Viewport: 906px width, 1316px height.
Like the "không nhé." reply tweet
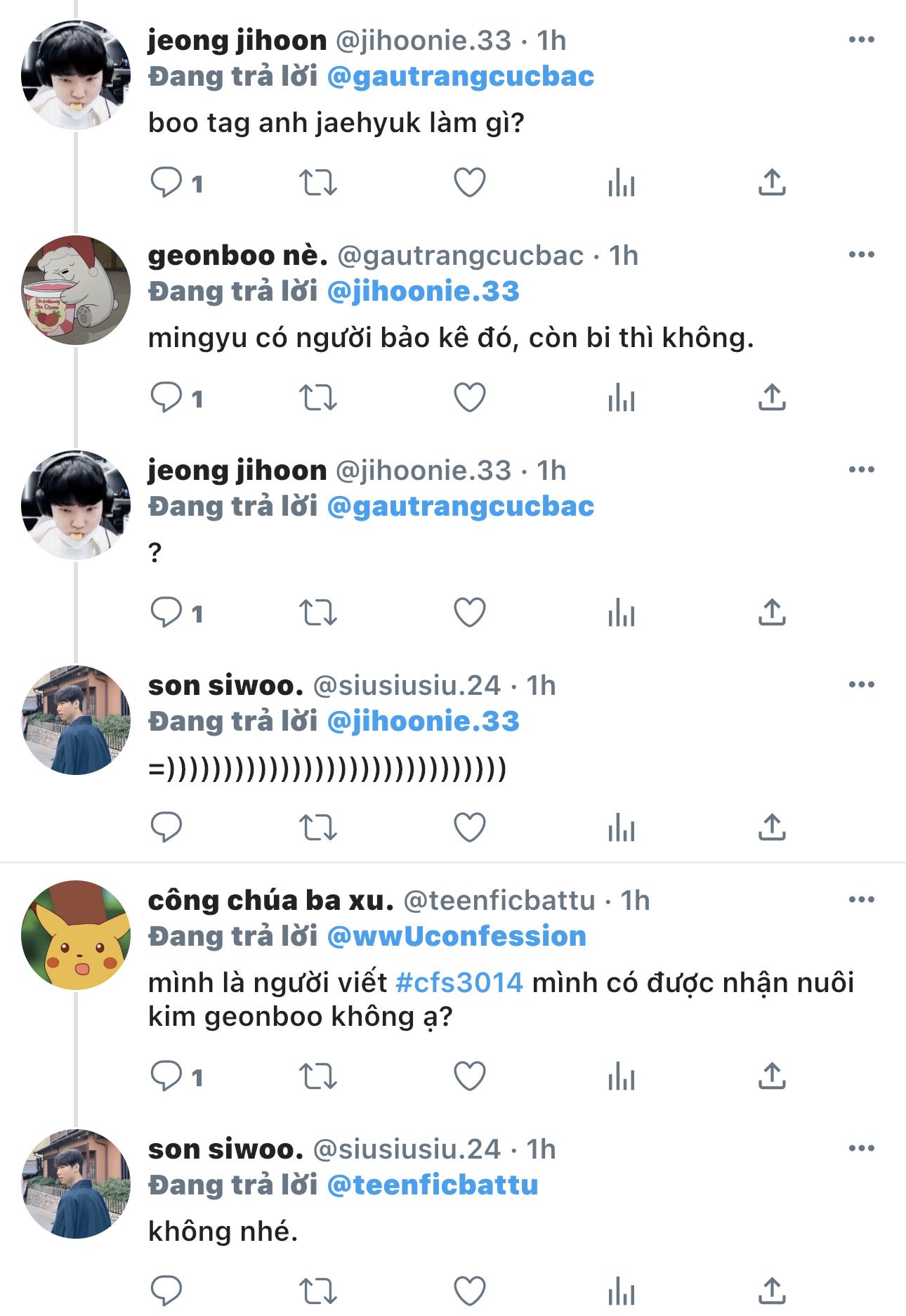469,1291
